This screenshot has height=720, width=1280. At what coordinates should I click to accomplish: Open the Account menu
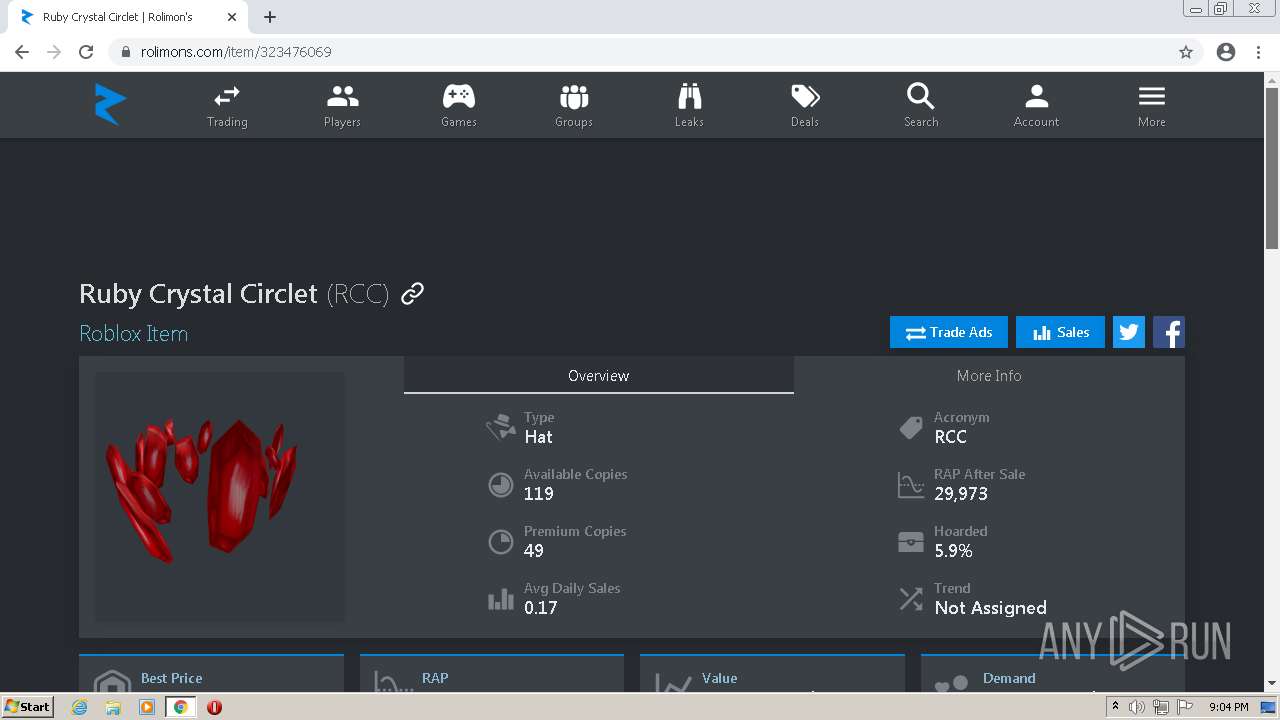(1036, 106)
